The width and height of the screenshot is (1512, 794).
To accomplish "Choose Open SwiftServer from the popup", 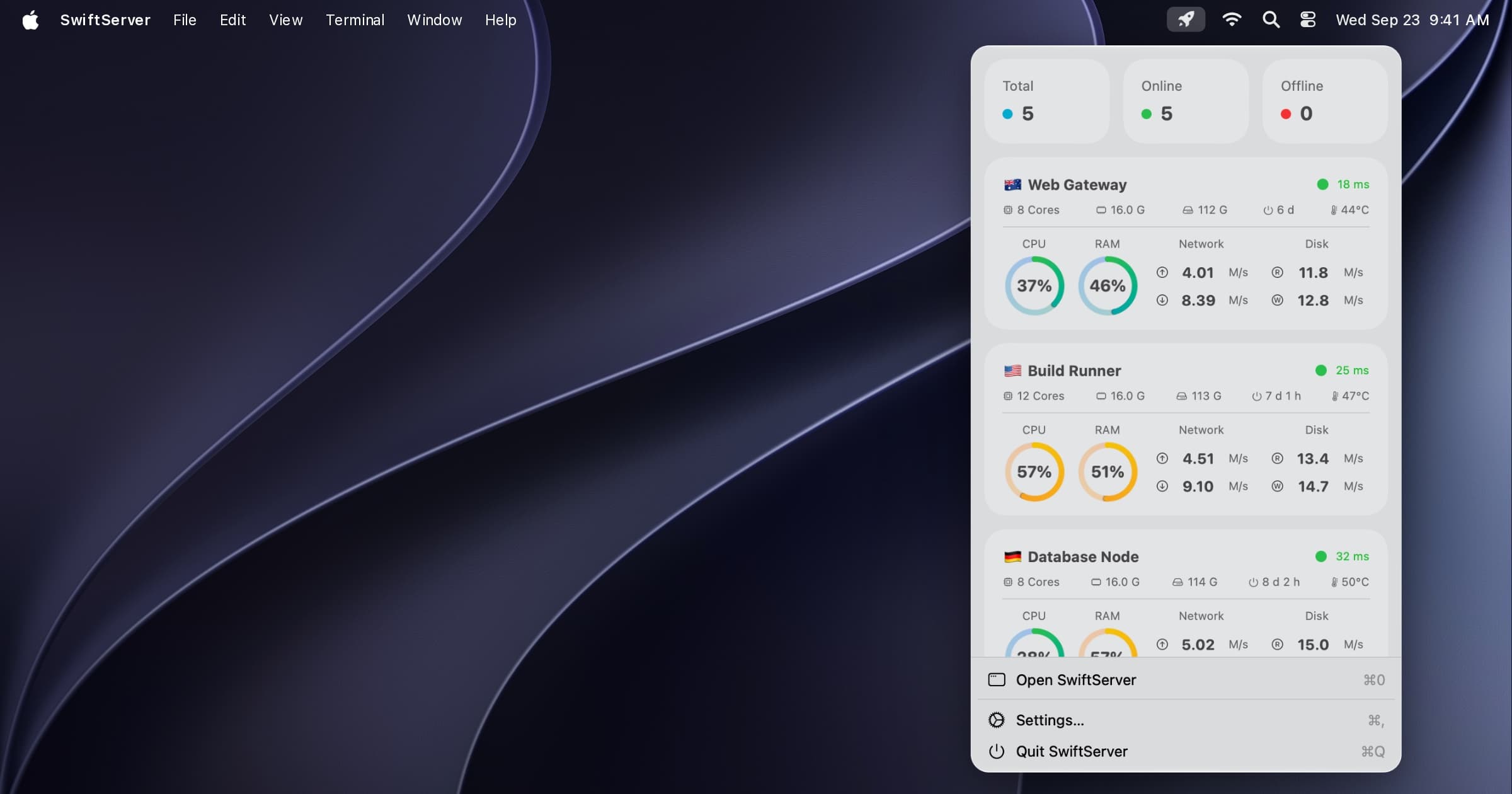I will (1186, 680).
